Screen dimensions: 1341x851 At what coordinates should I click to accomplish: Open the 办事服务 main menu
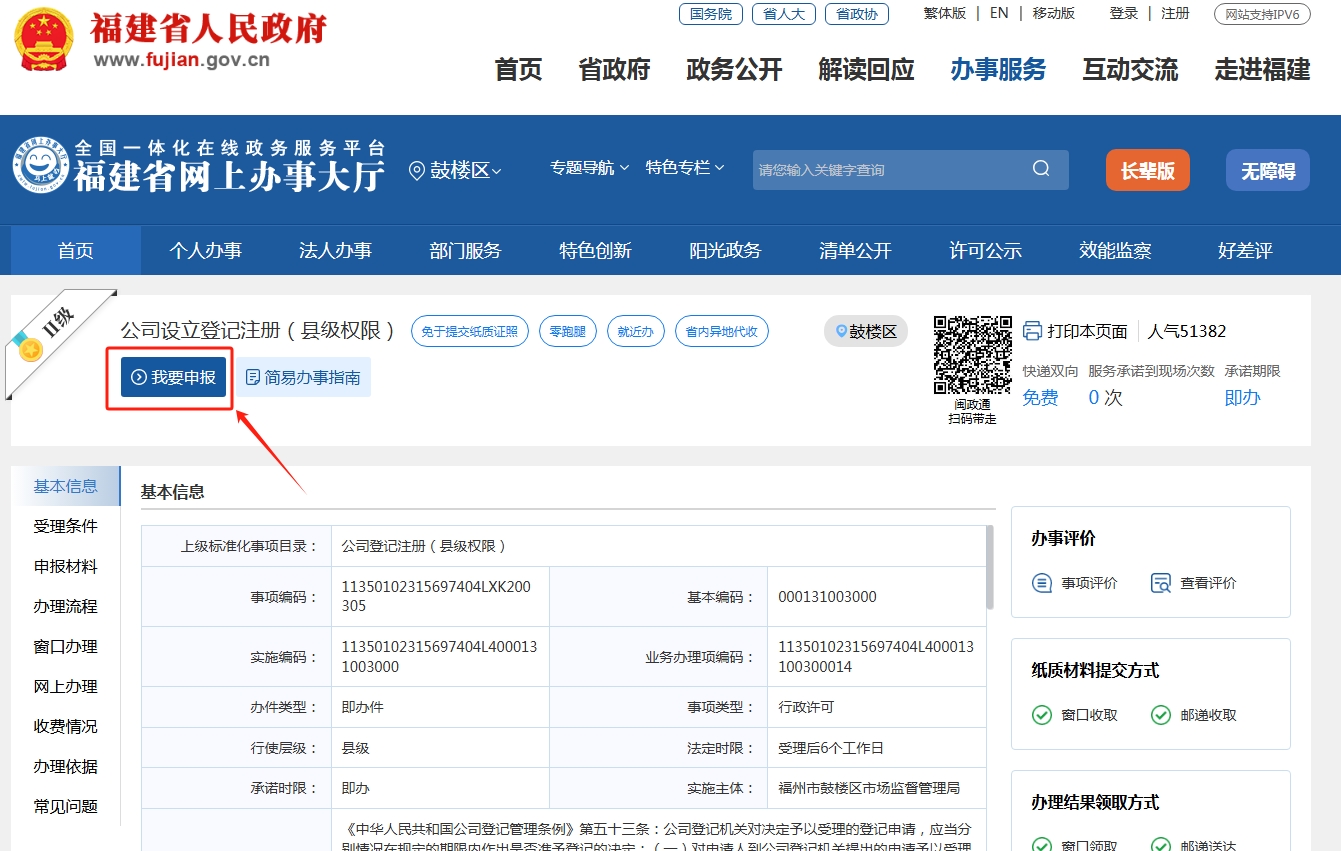click(x=997, y=69)
